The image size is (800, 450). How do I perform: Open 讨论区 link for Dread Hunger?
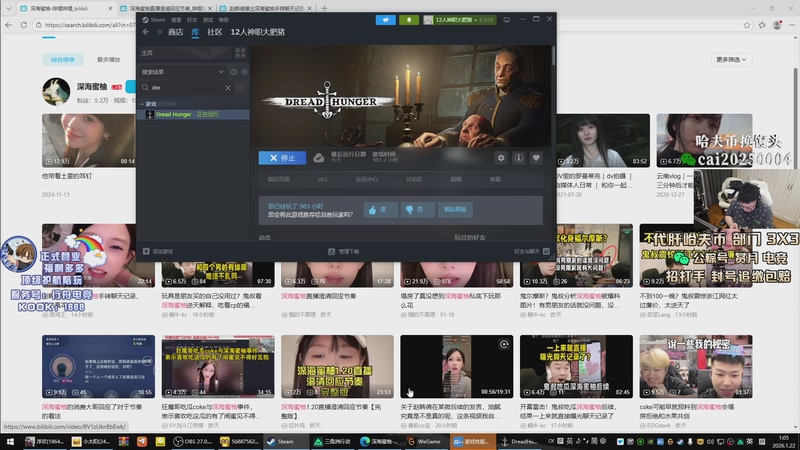click(414, 180)
